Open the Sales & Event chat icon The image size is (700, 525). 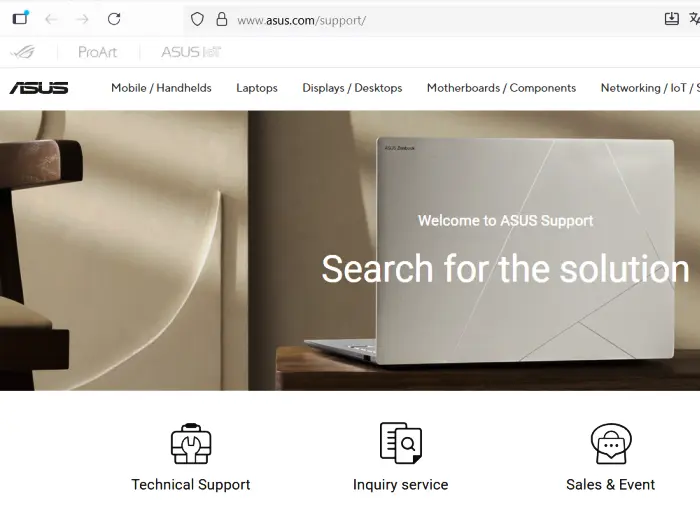(611, 444)
